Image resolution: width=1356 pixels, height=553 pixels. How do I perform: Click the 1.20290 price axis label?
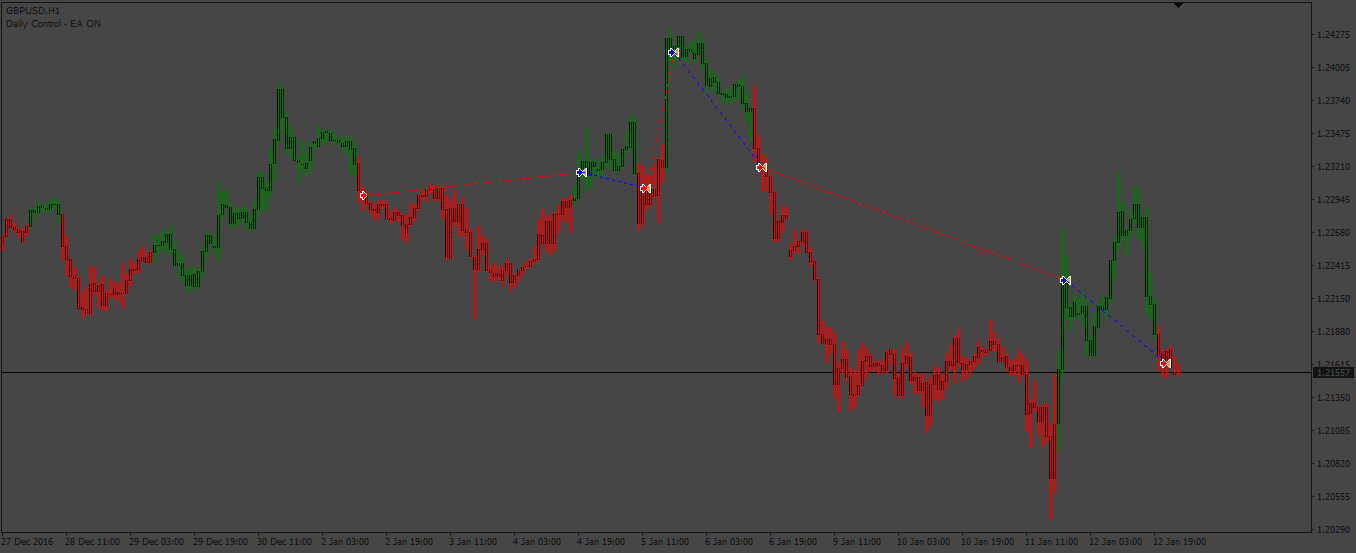[1333, 530]
